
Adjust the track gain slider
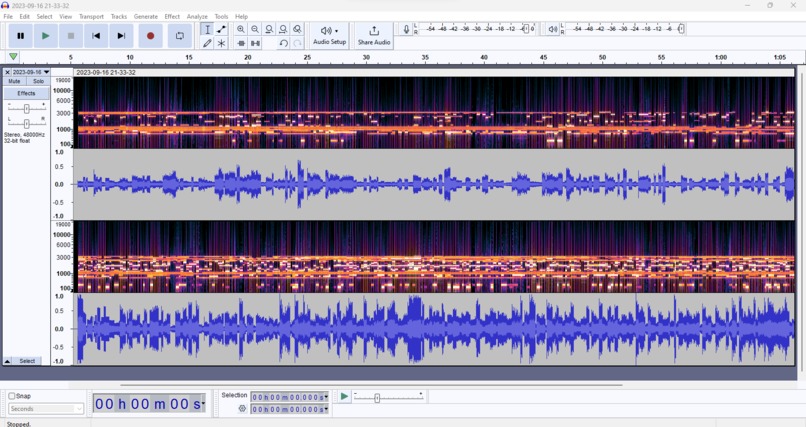26,108
